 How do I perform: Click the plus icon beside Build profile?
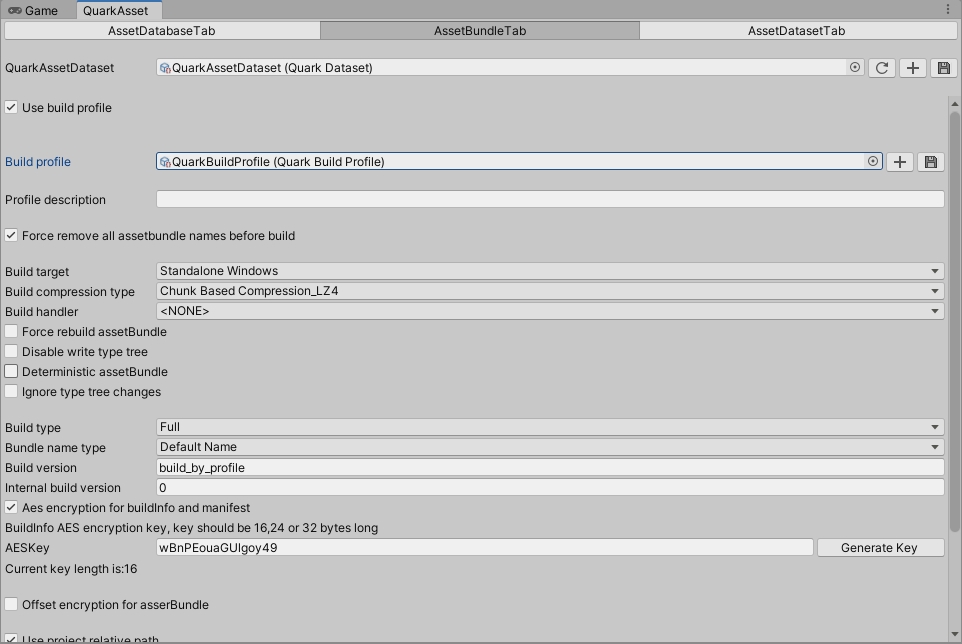click(900, 162)
